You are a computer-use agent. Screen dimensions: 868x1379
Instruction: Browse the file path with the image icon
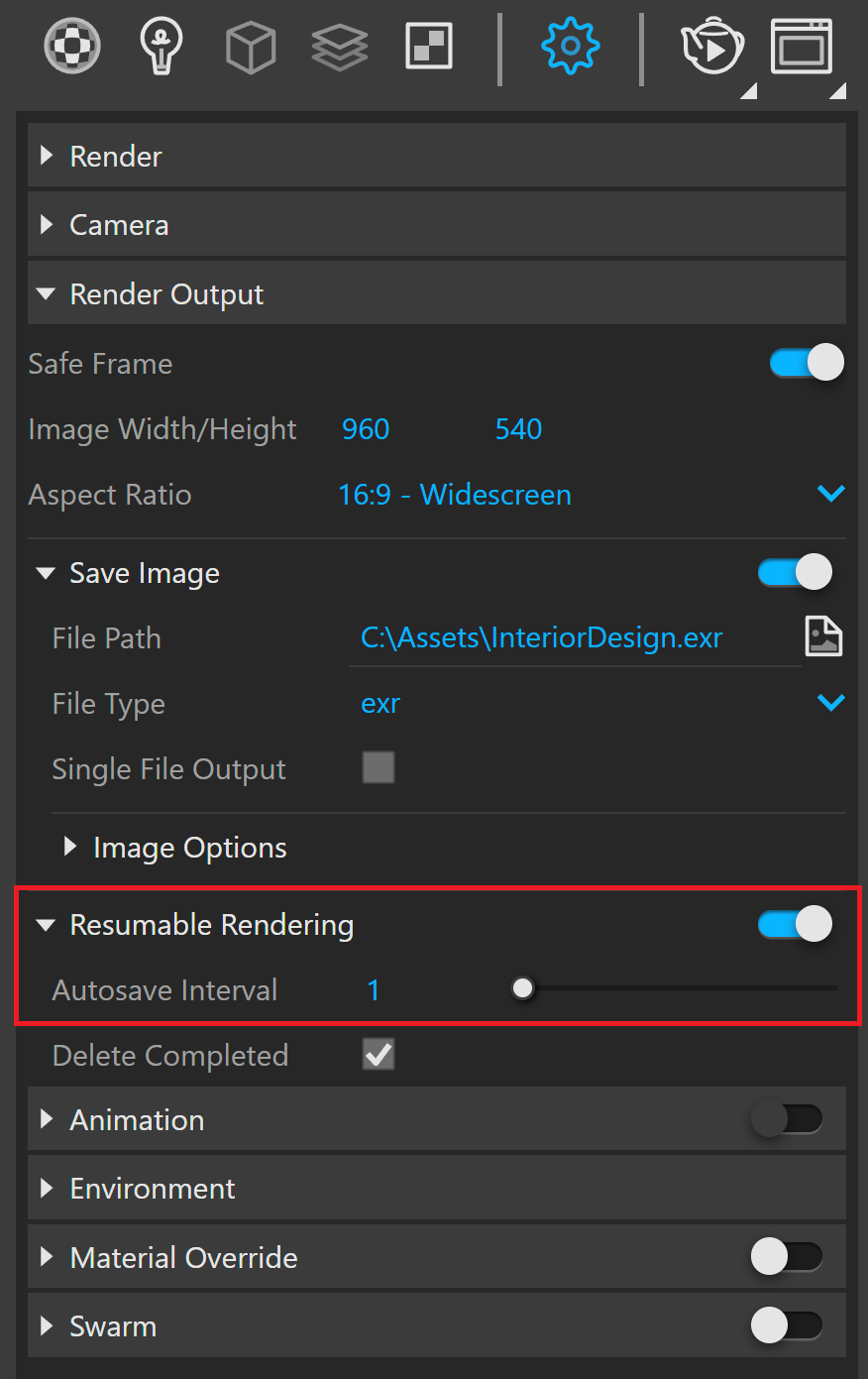pos(823,636)
